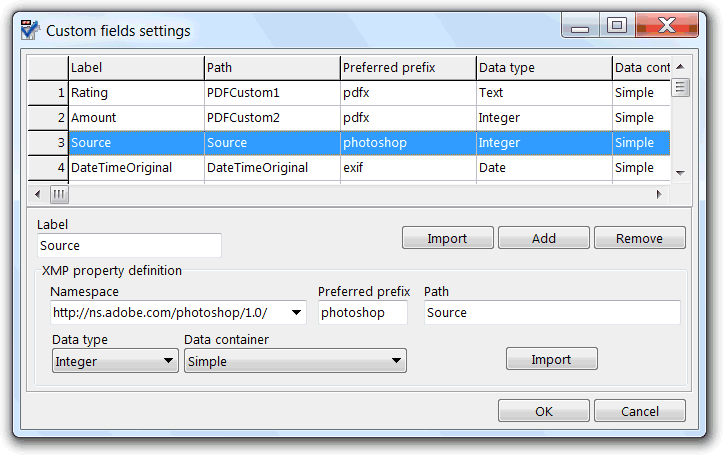
Task: Click the Preferred prefix column header
Action: click(x=408, y=68)
